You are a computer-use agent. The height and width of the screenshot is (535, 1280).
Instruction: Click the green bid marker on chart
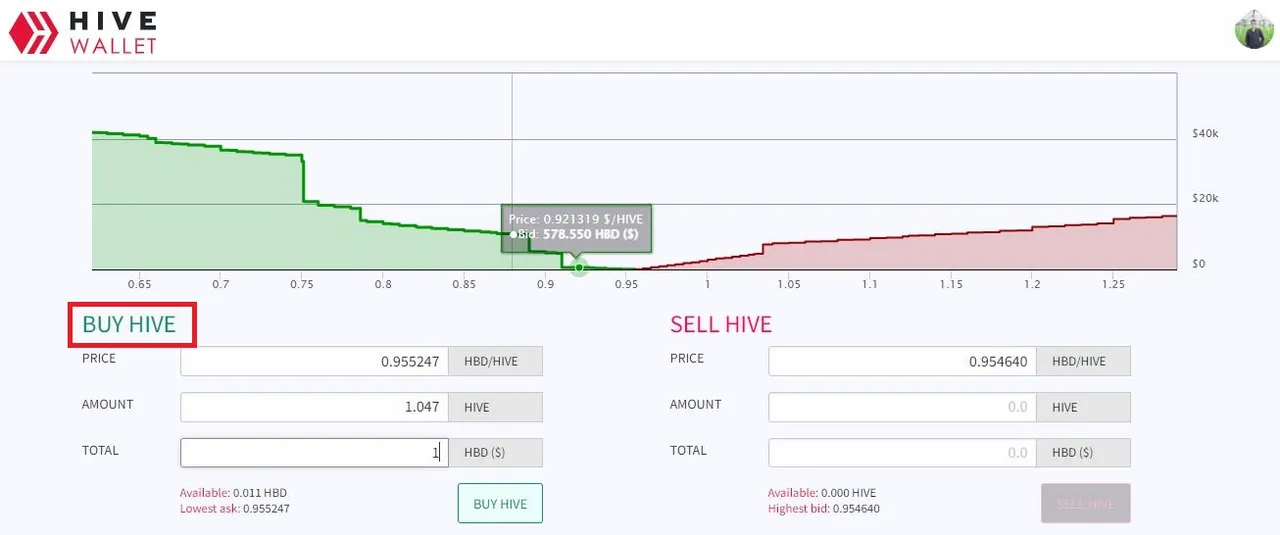pos(579,267)
